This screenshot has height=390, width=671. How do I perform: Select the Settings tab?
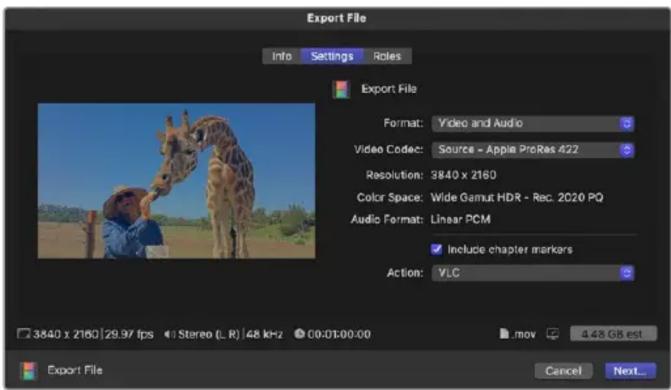tap(332, 56)
